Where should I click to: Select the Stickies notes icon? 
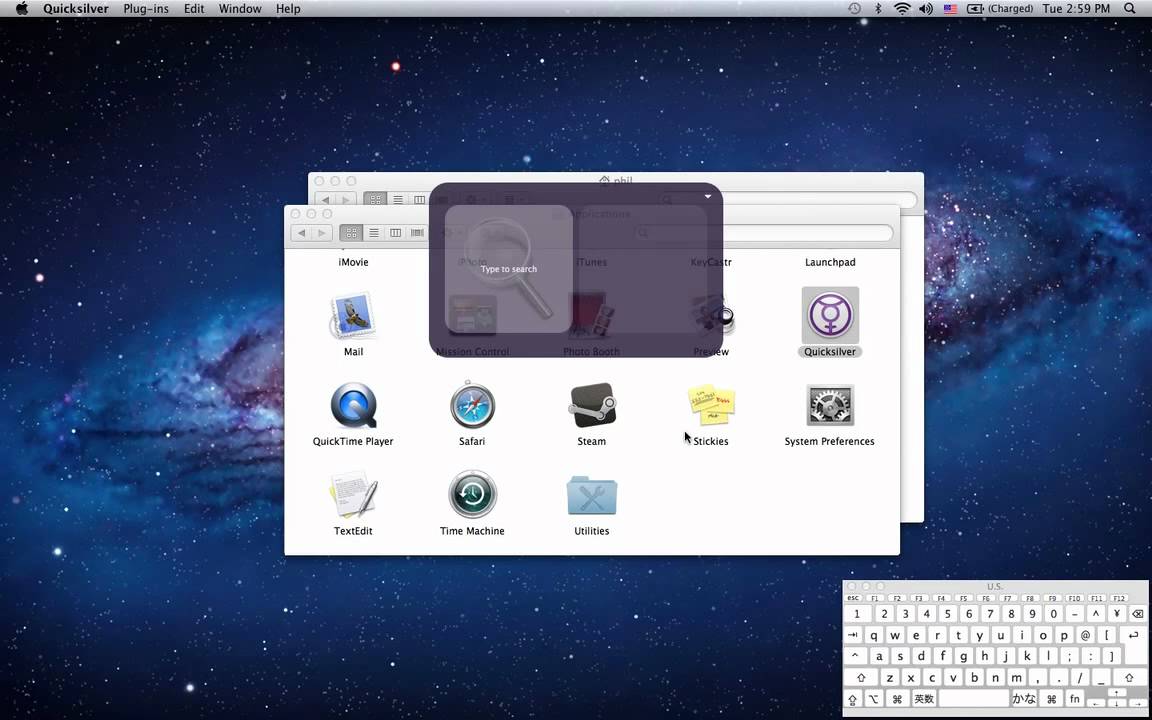tap(711, 406)
